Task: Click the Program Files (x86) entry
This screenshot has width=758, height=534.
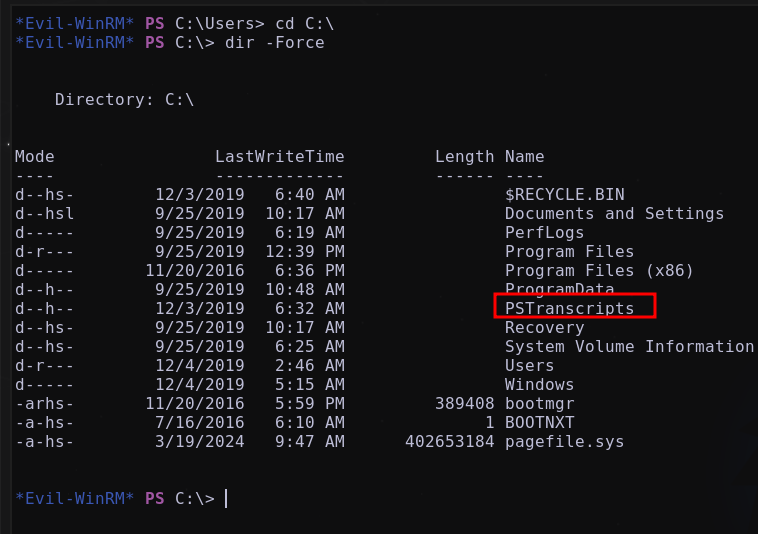Action: point(599,271)
